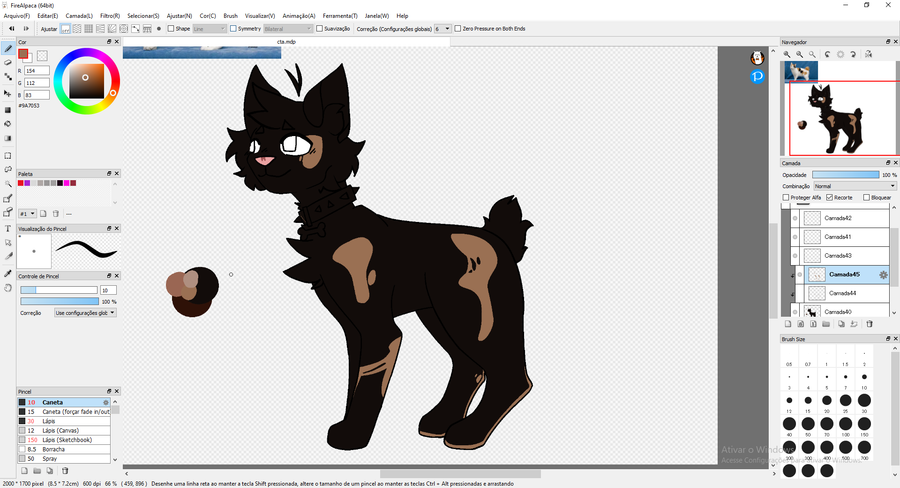Select the Select Eraser tool

click(x=7, y=213)
